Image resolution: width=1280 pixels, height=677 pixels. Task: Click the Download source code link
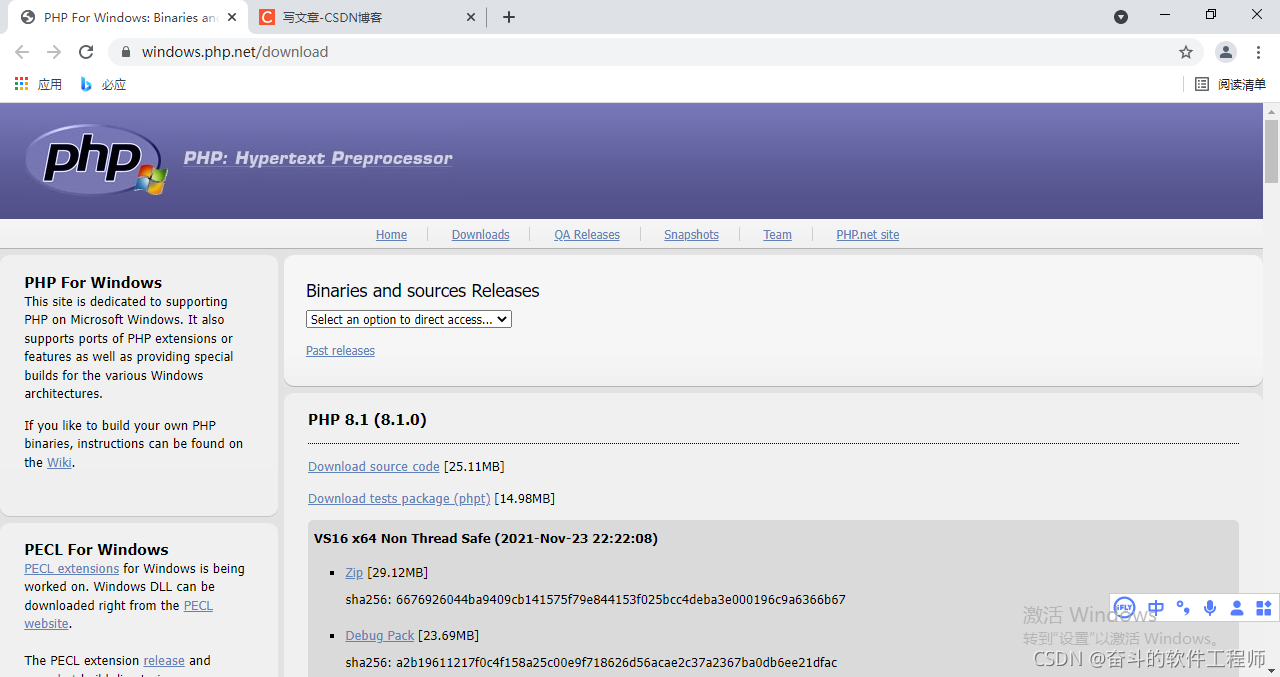coord(374,467)
